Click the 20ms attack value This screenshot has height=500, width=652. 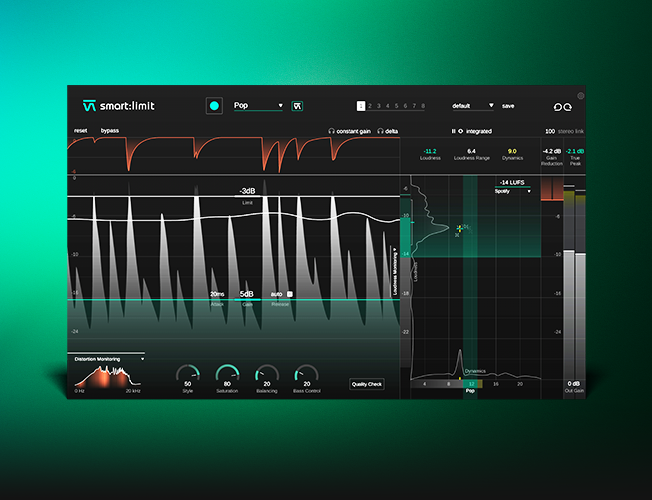[217, 294]
